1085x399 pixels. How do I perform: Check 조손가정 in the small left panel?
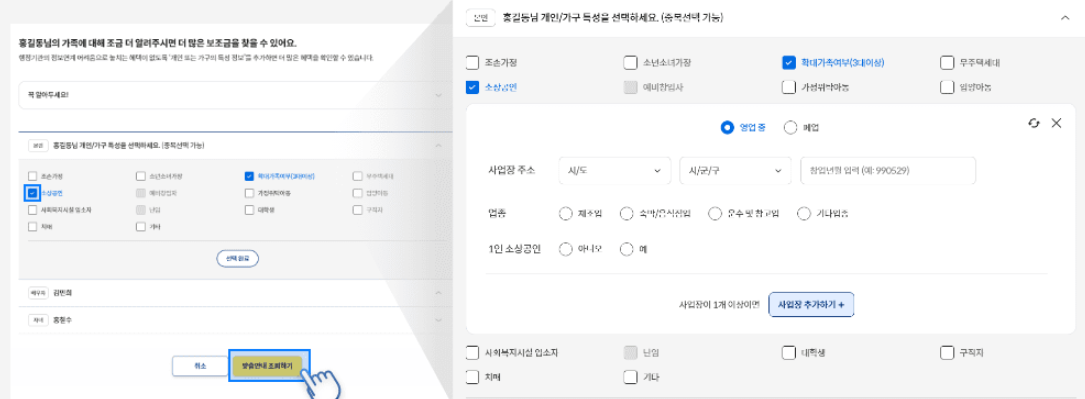pos(33,176)
